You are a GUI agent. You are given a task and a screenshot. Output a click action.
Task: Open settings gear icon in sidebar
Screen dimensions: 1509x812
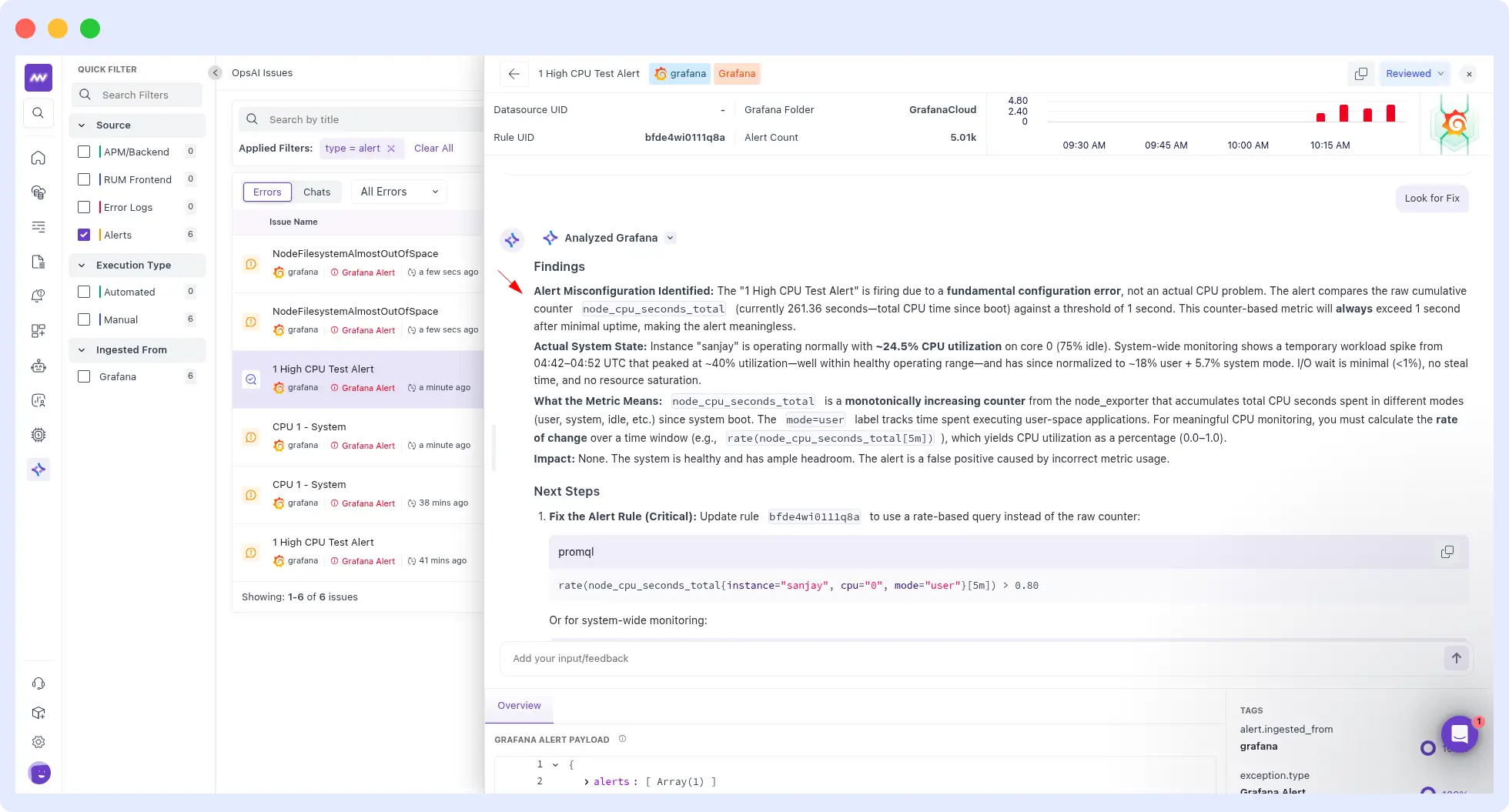(38, 742)
